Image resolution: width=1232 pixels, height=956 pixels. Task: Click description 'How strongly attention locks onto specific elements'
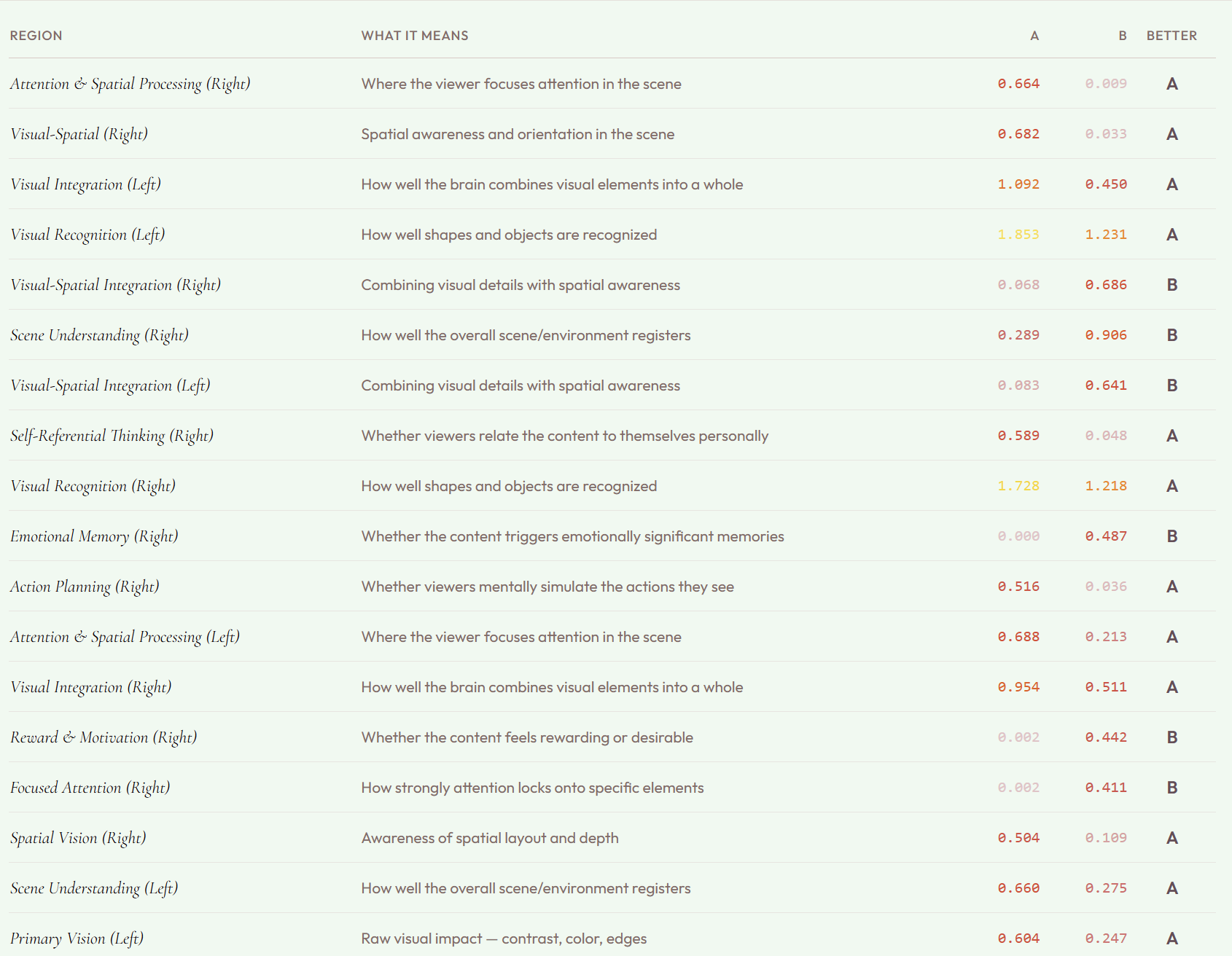click(x=532, y=788)
